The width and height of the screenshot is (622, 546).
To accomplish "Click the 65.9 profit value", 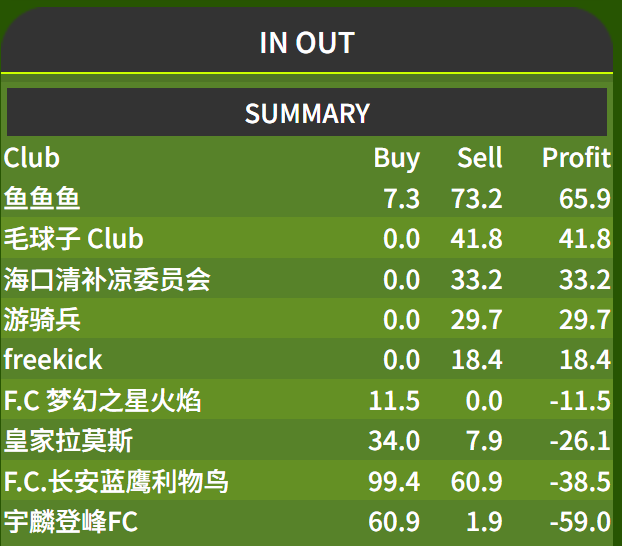I will click(584, 198).
